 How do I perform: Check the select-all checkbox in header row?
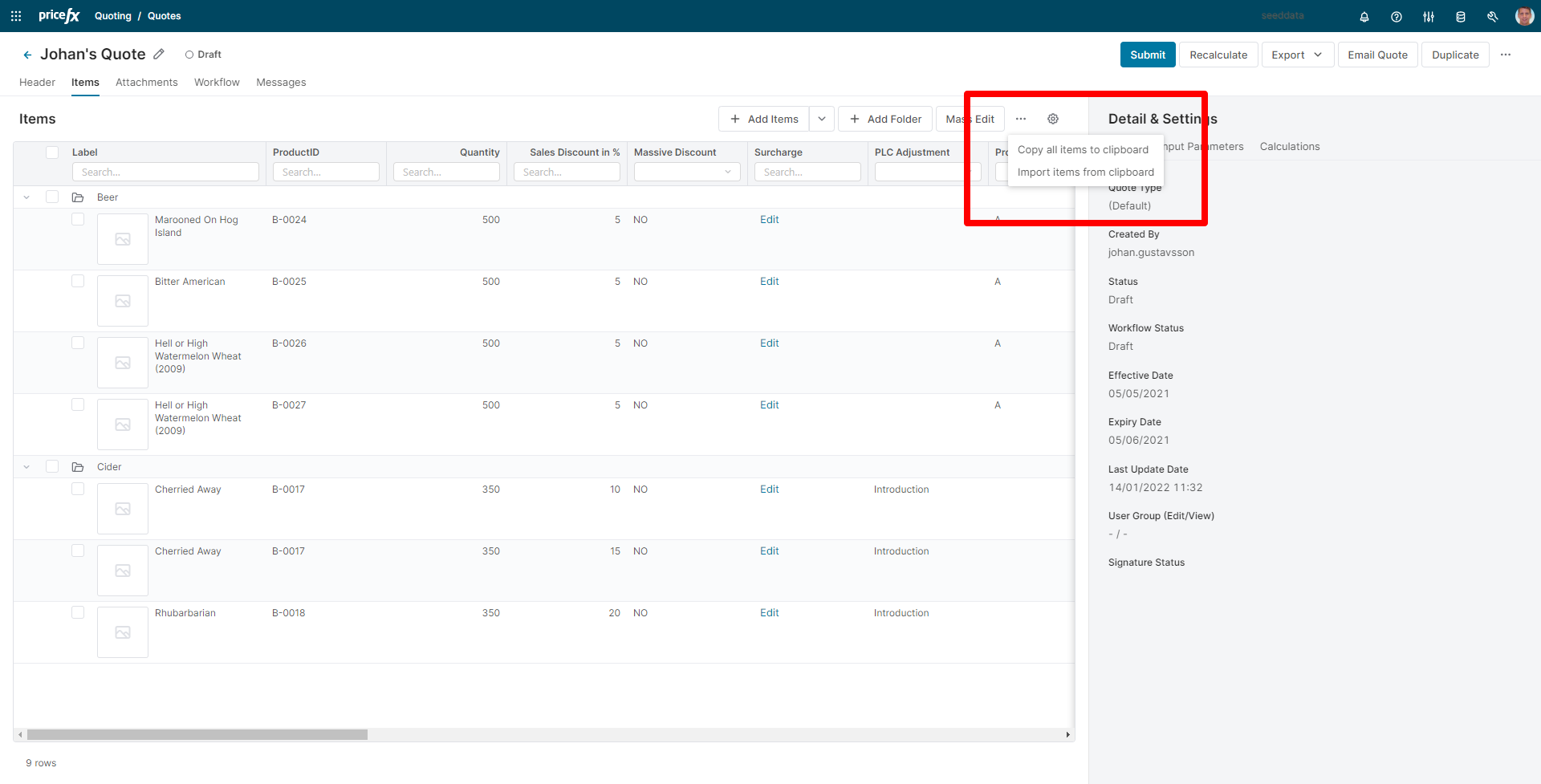pyautogui.click(x=52, y=152)
